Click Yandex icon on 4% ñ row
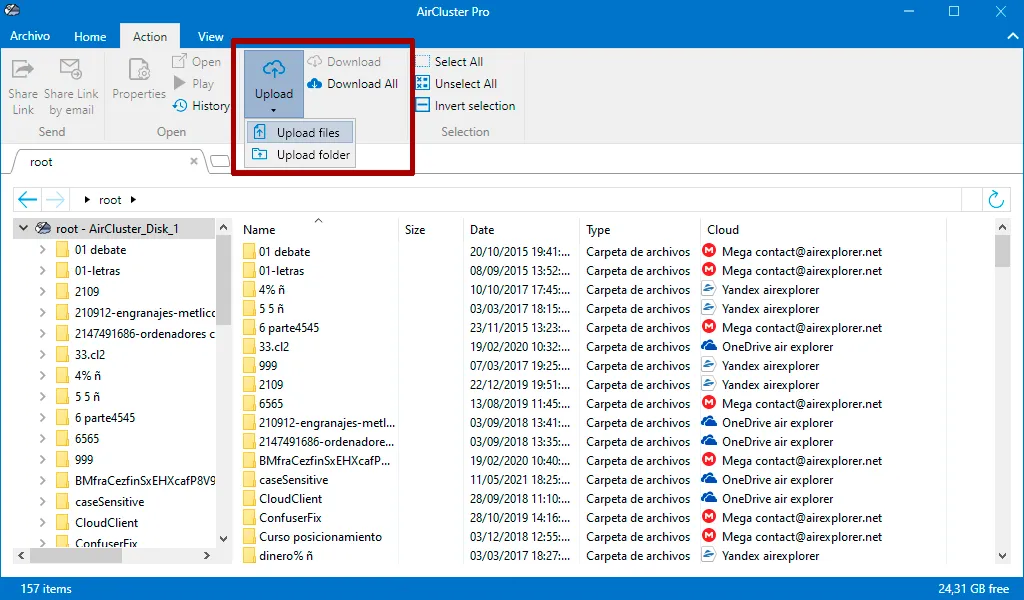 click(709, 289)
